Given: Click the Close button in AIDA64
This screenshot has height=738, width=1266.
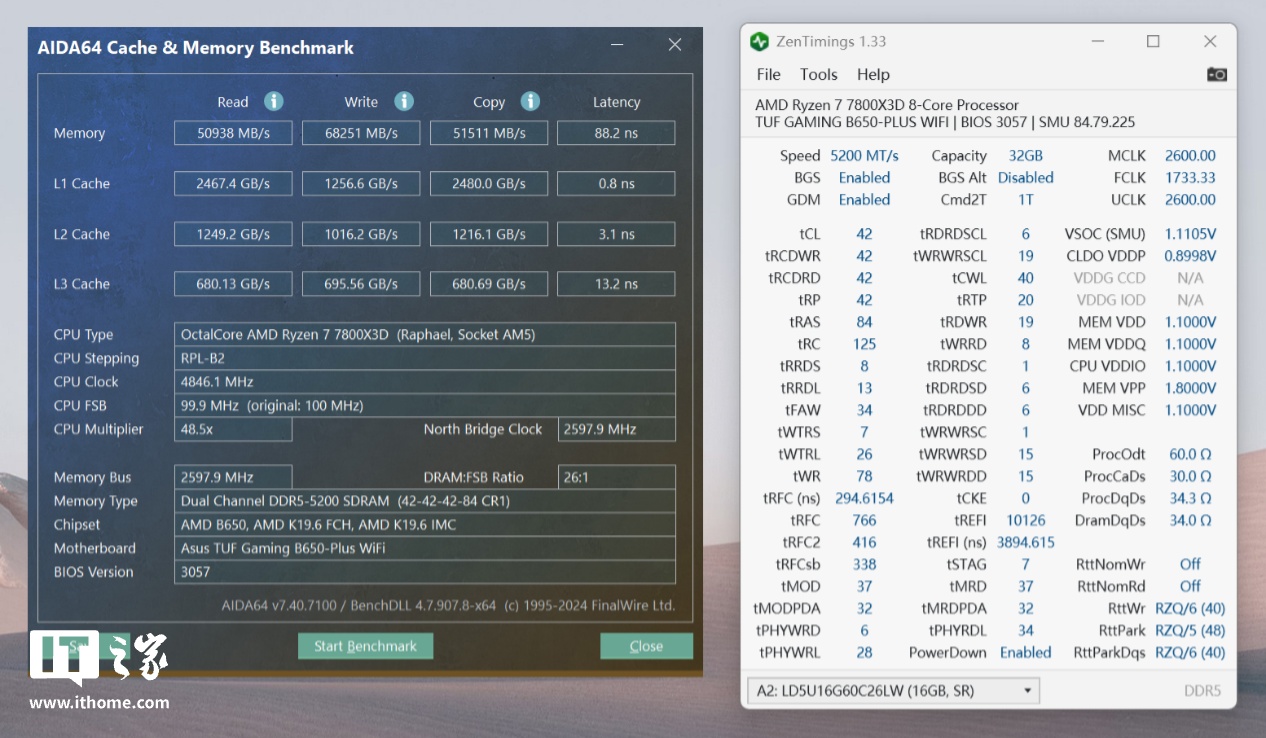Looking at the screenshot, I should click(646, 646).
